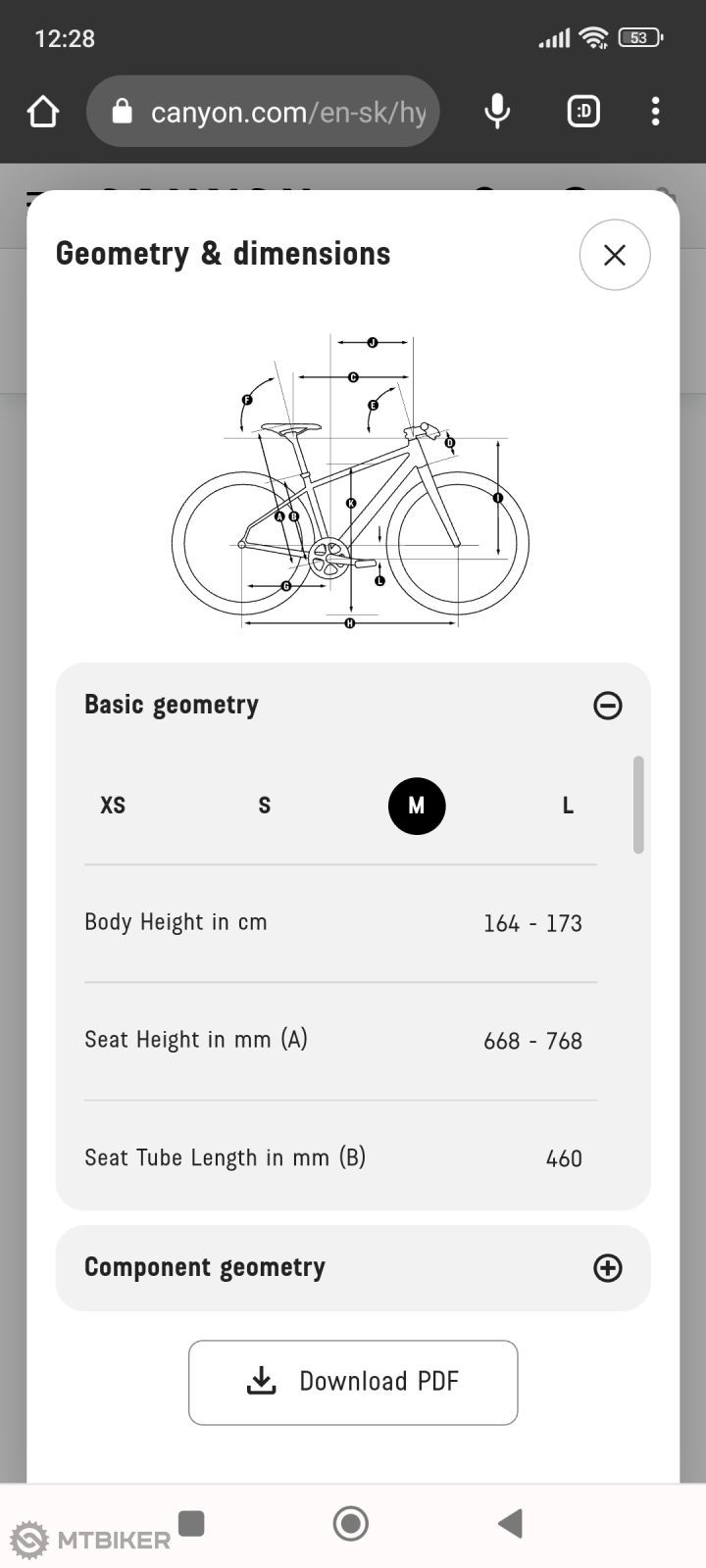
Task: Switch to size M tab
Action: [x=417, y=806]
